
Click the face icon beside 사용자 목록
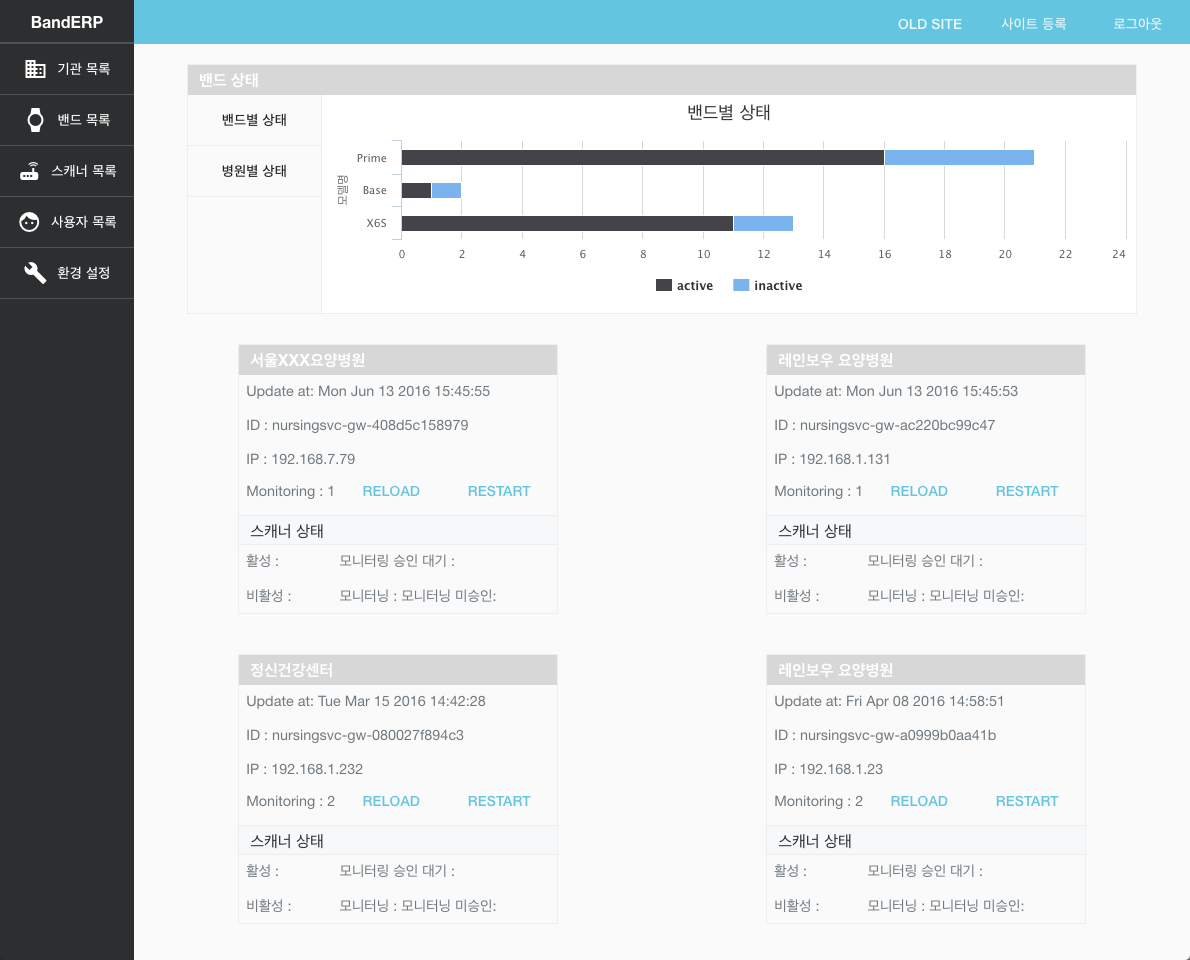pyautogui.click(x=30, y=222)
